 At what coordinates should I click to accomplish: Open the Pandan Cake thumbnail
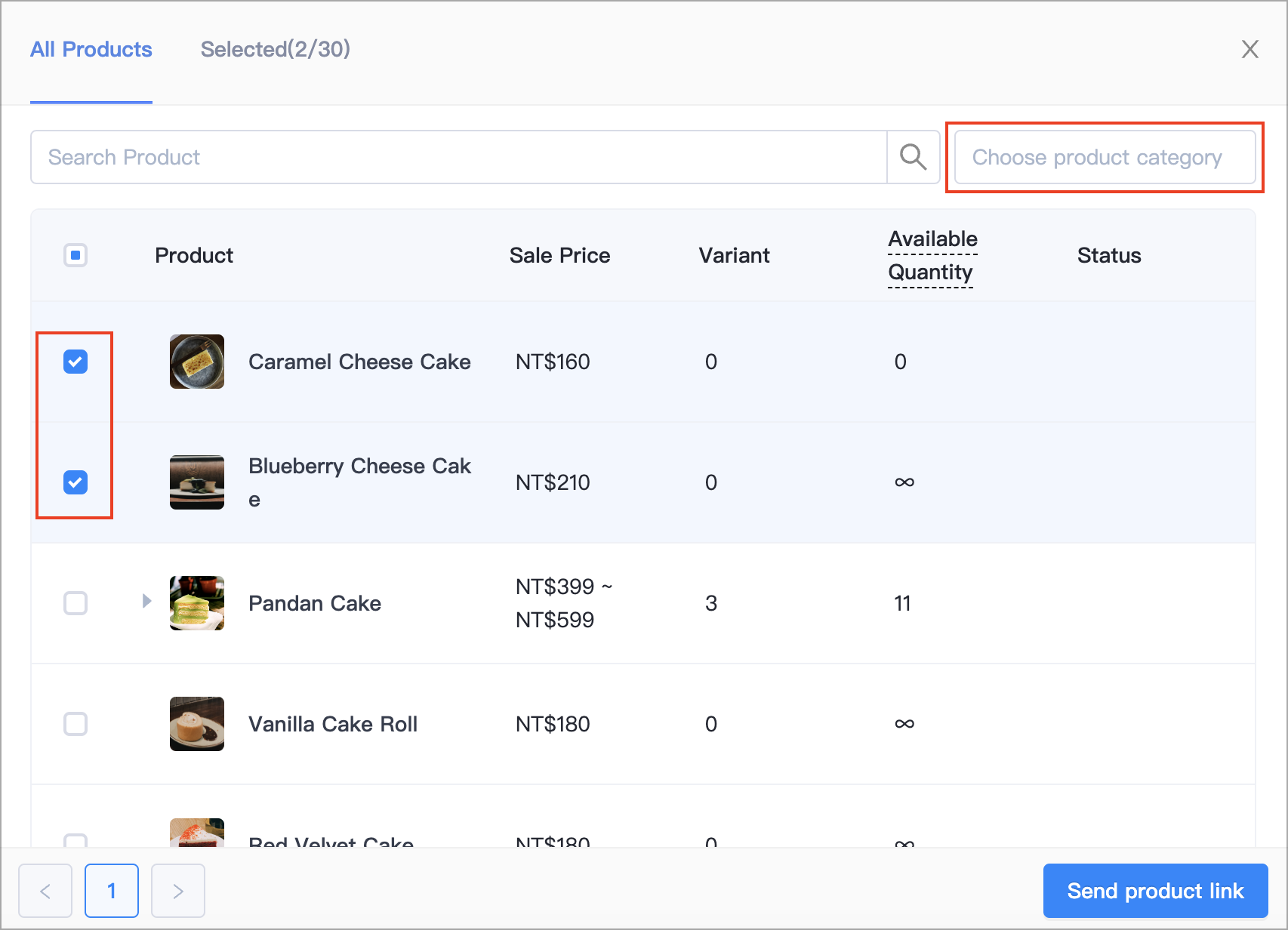[x=197, y=603]
